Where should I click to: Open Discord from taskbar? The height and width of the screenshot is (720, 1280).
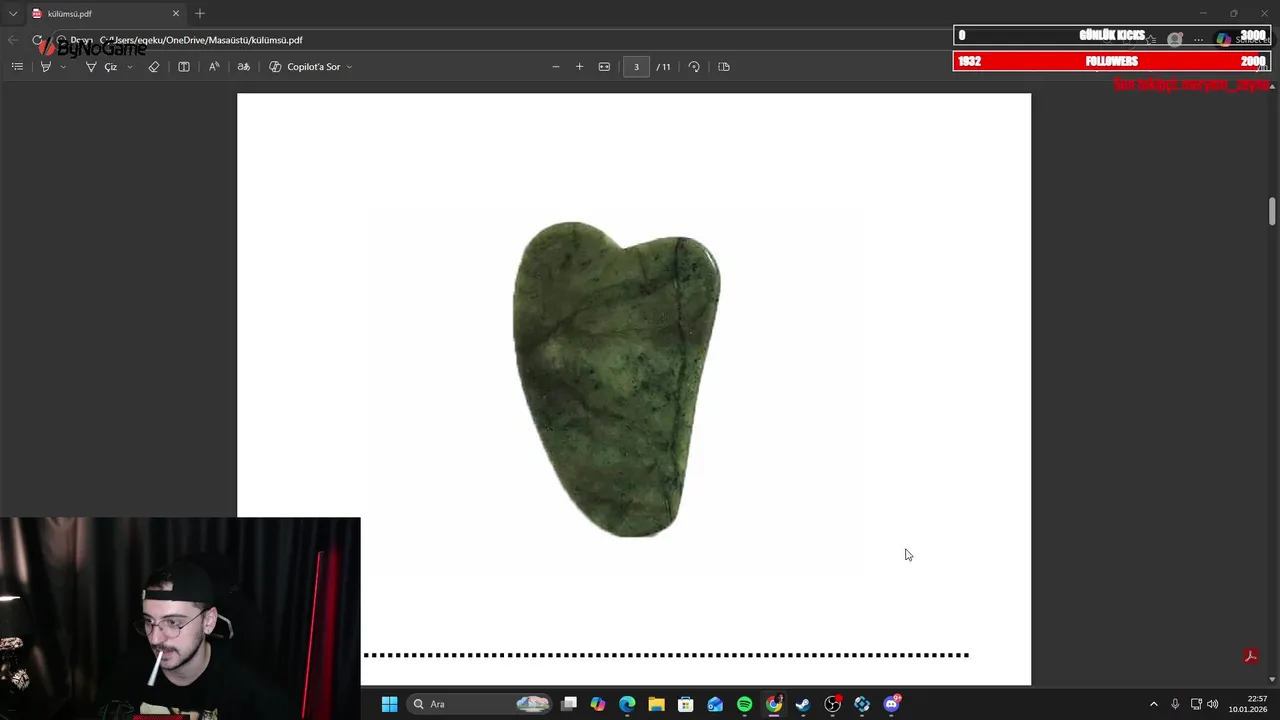pyautogui.click(x=892, y=704)
